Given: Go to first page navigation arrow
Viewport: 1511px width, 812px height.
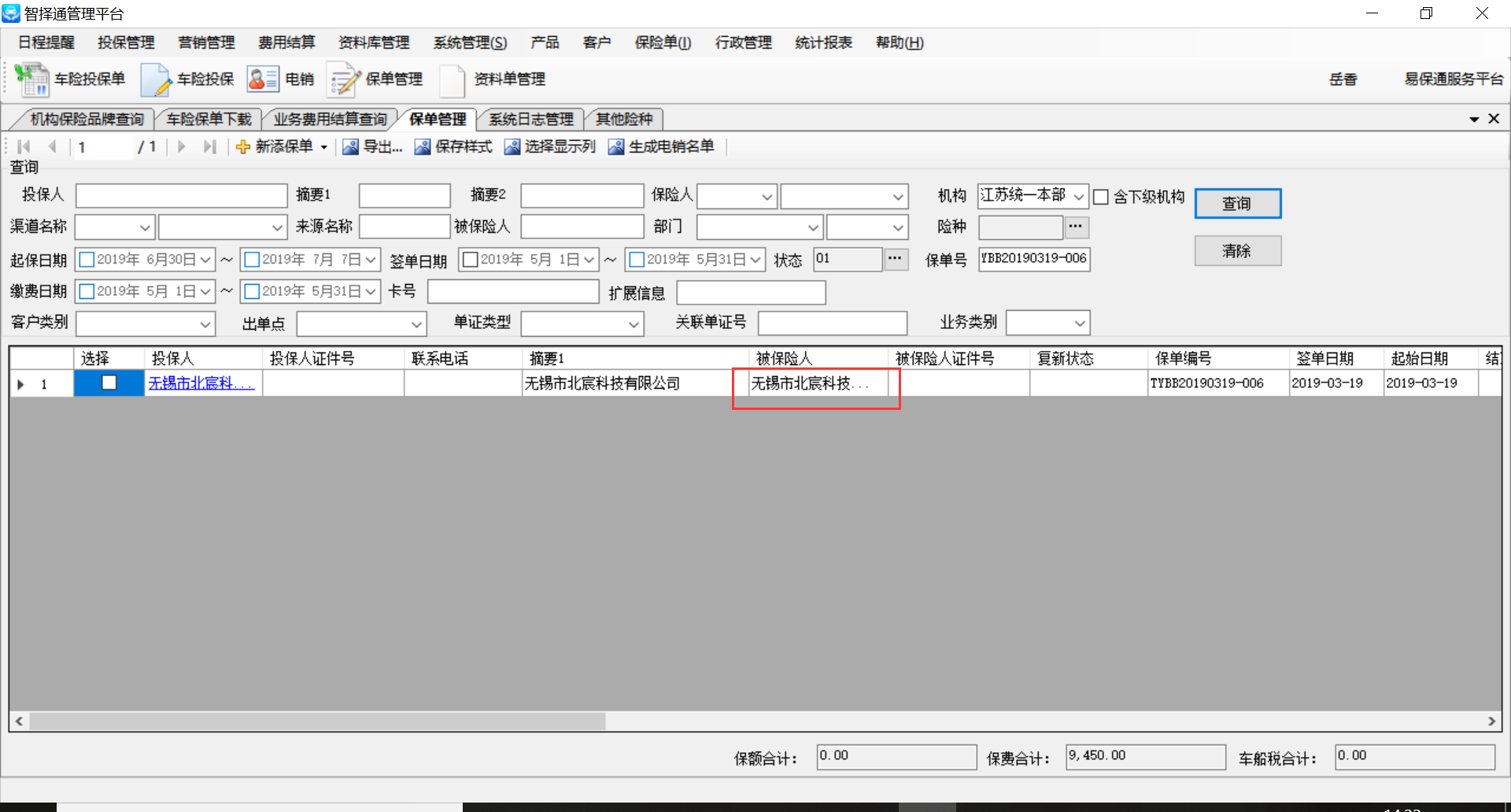Looking at the screenshot, I should (24, 146).
